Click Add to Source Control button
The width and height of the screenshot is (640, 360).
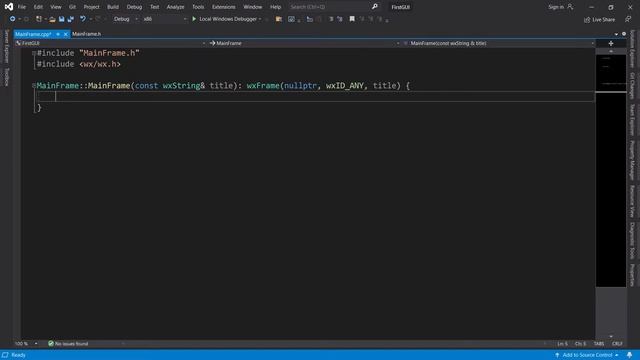pyautogui.click(x=587, y=355)
